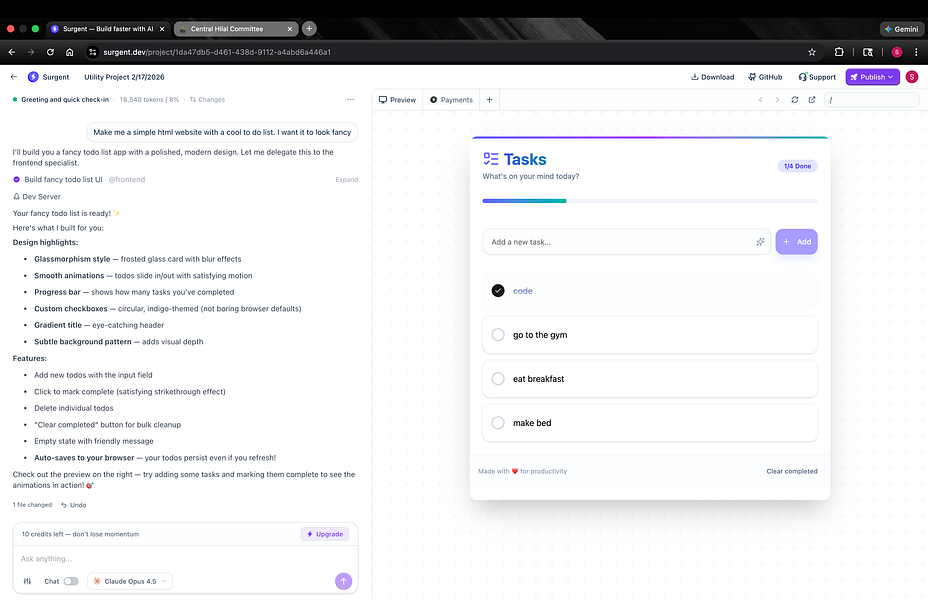This screenshot has height=600, width=928.
Task: Click the site info icon in address bar
Action: pos(92,52)
